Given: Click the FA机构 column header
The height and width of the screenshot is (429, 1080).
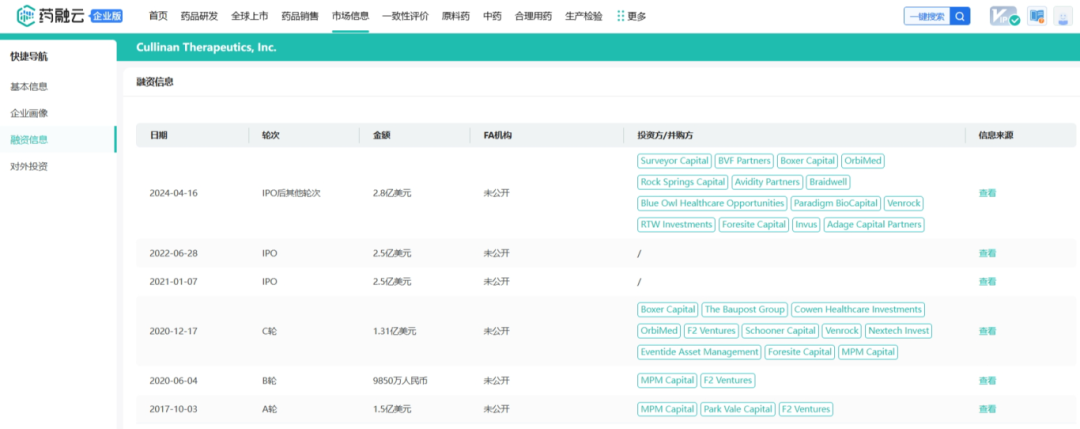Looking at the screenshot, I should click(497, 136).
